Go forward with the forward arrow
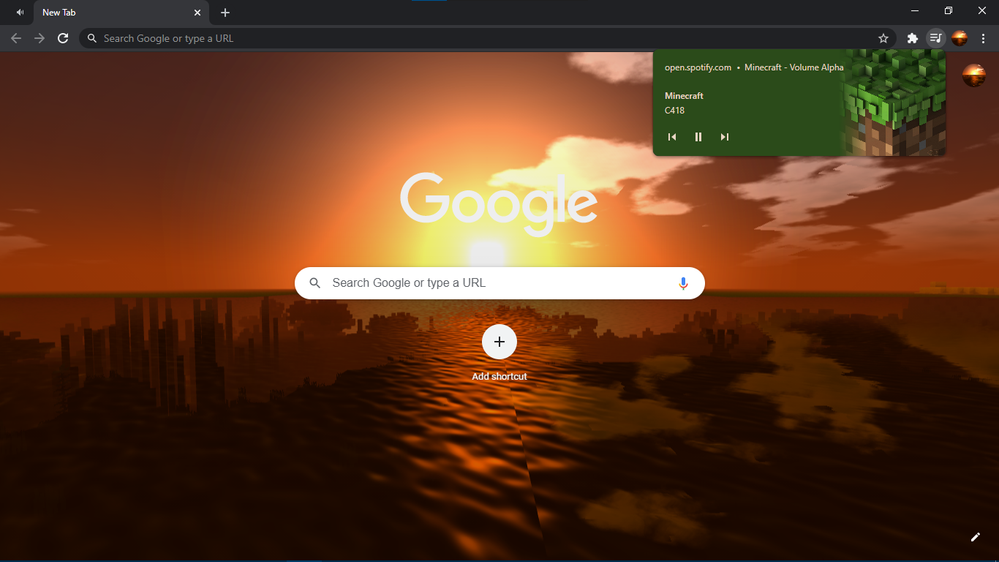Viewport: 999px width, 562px height. coord(40,38)
